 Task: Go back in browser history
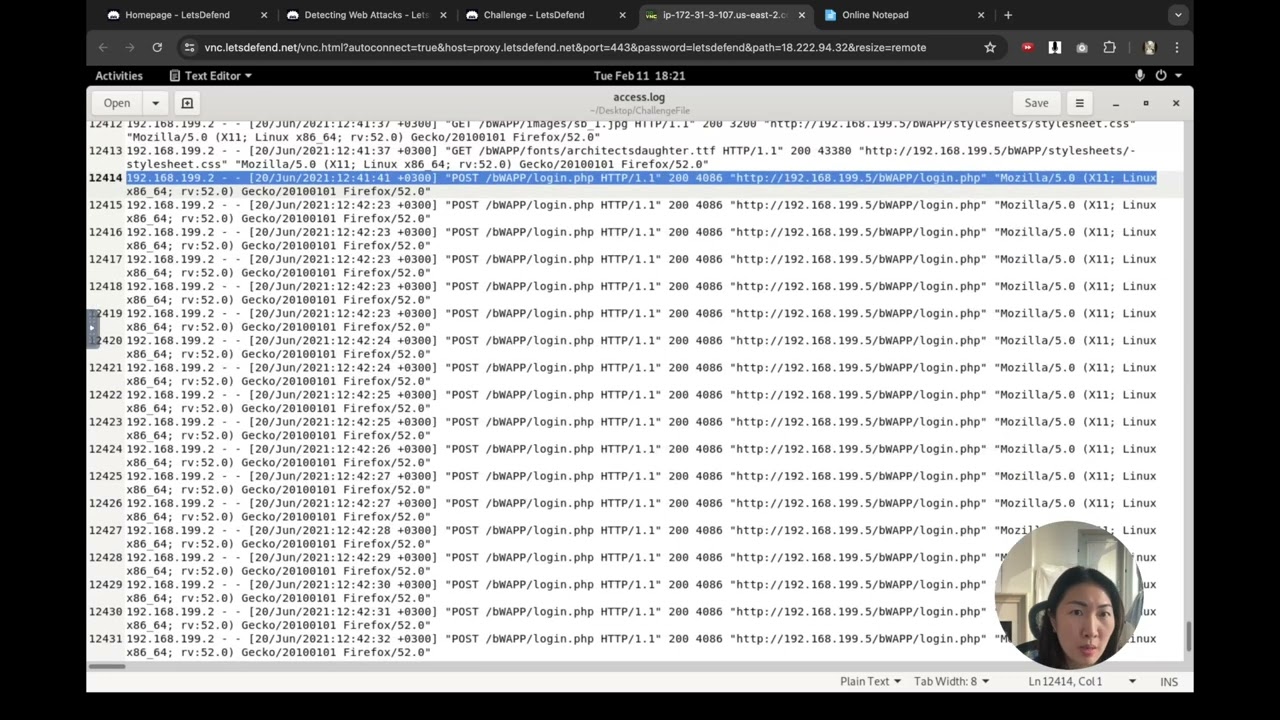coord(103,47)
